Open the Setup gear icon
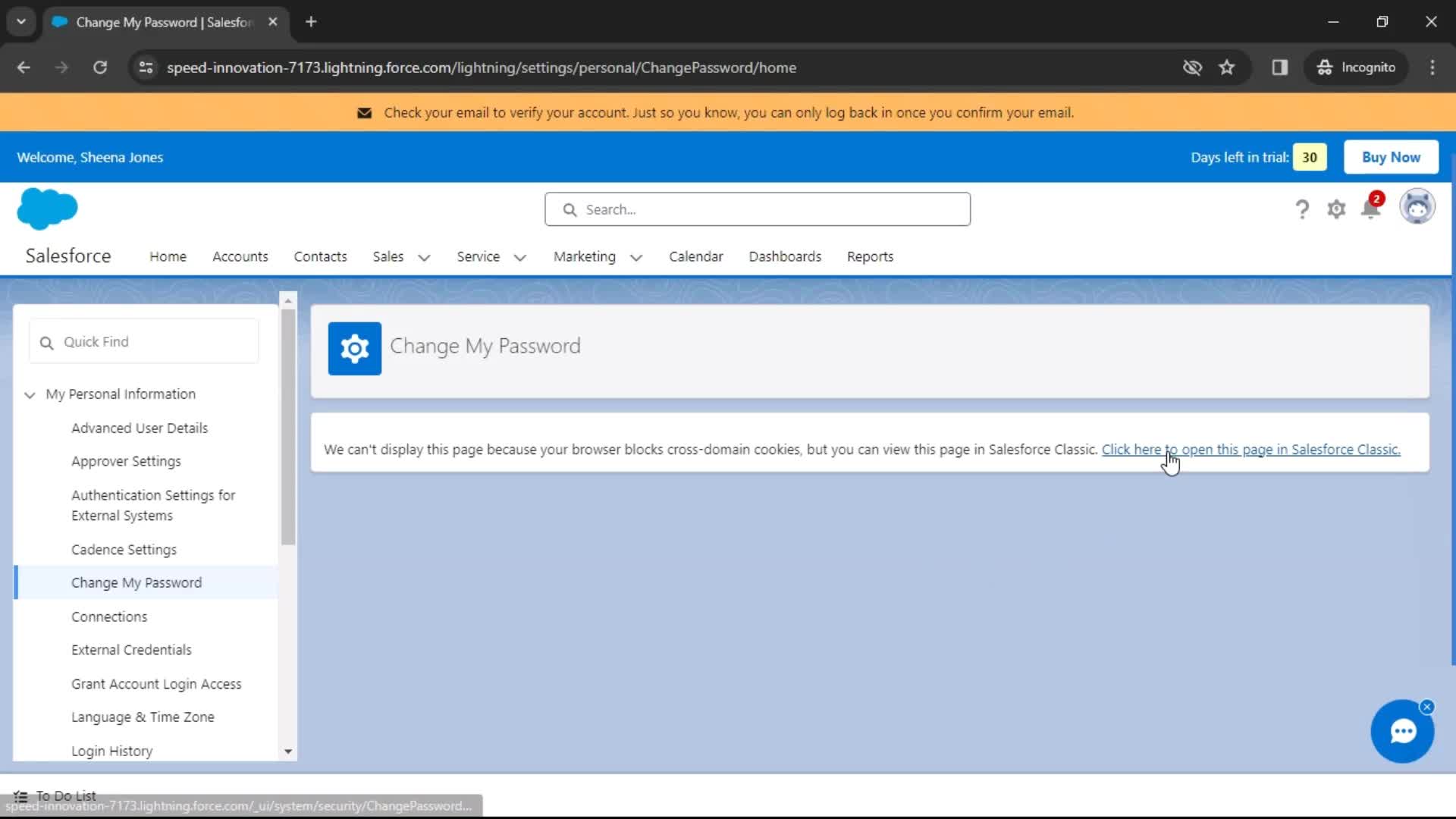The image size is (1456, 819). (1336, 209)
